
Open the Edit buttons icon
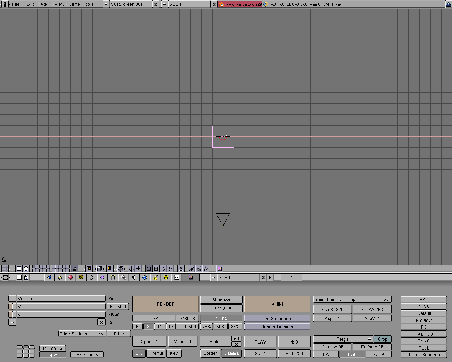click(x=113, y=277)
